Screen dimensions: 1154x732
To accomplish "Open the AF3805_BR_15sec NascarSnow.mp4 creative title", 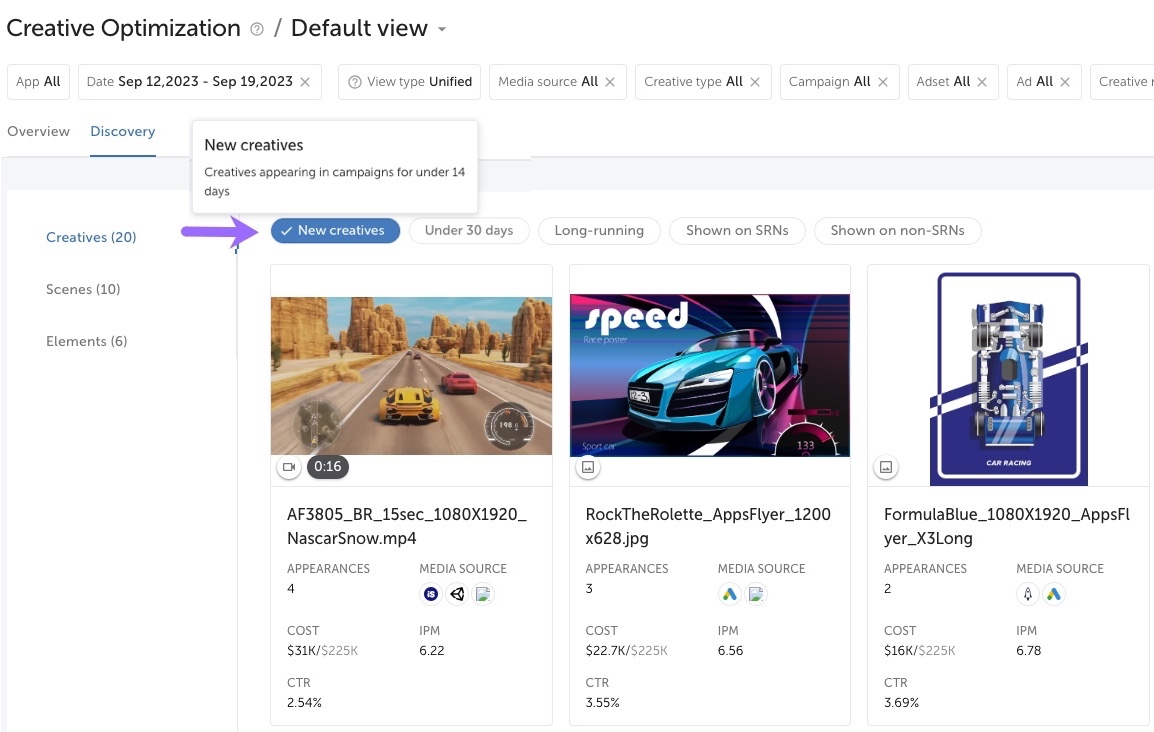I will pos(407,526).
